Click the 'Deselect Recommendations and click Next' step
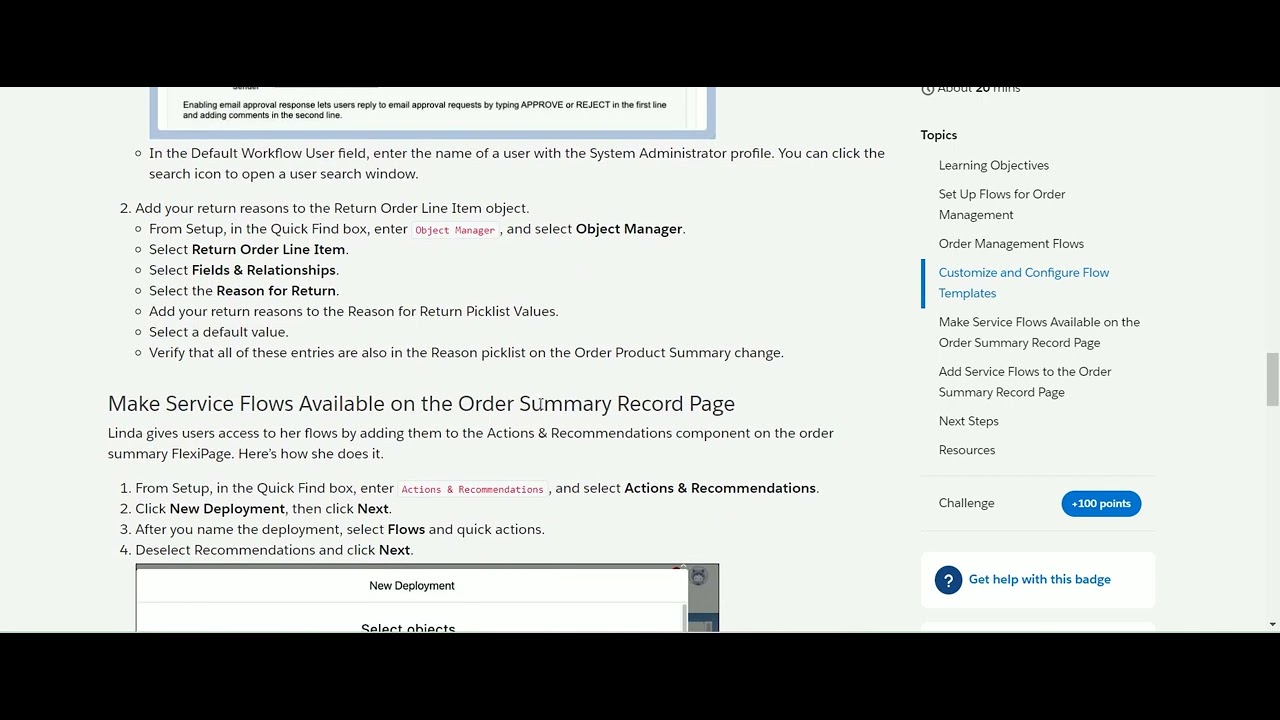This screenshot has width=1280, height=720. click(274, 550)
